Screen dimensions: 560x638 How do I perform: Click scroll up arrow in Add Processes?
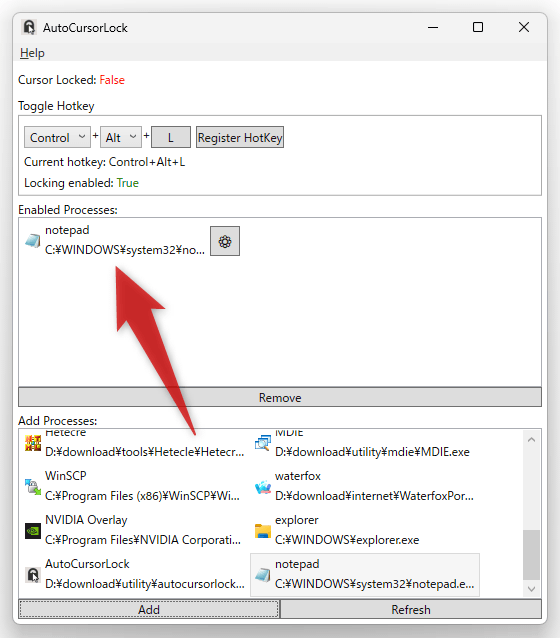click(x=531, y=439)
